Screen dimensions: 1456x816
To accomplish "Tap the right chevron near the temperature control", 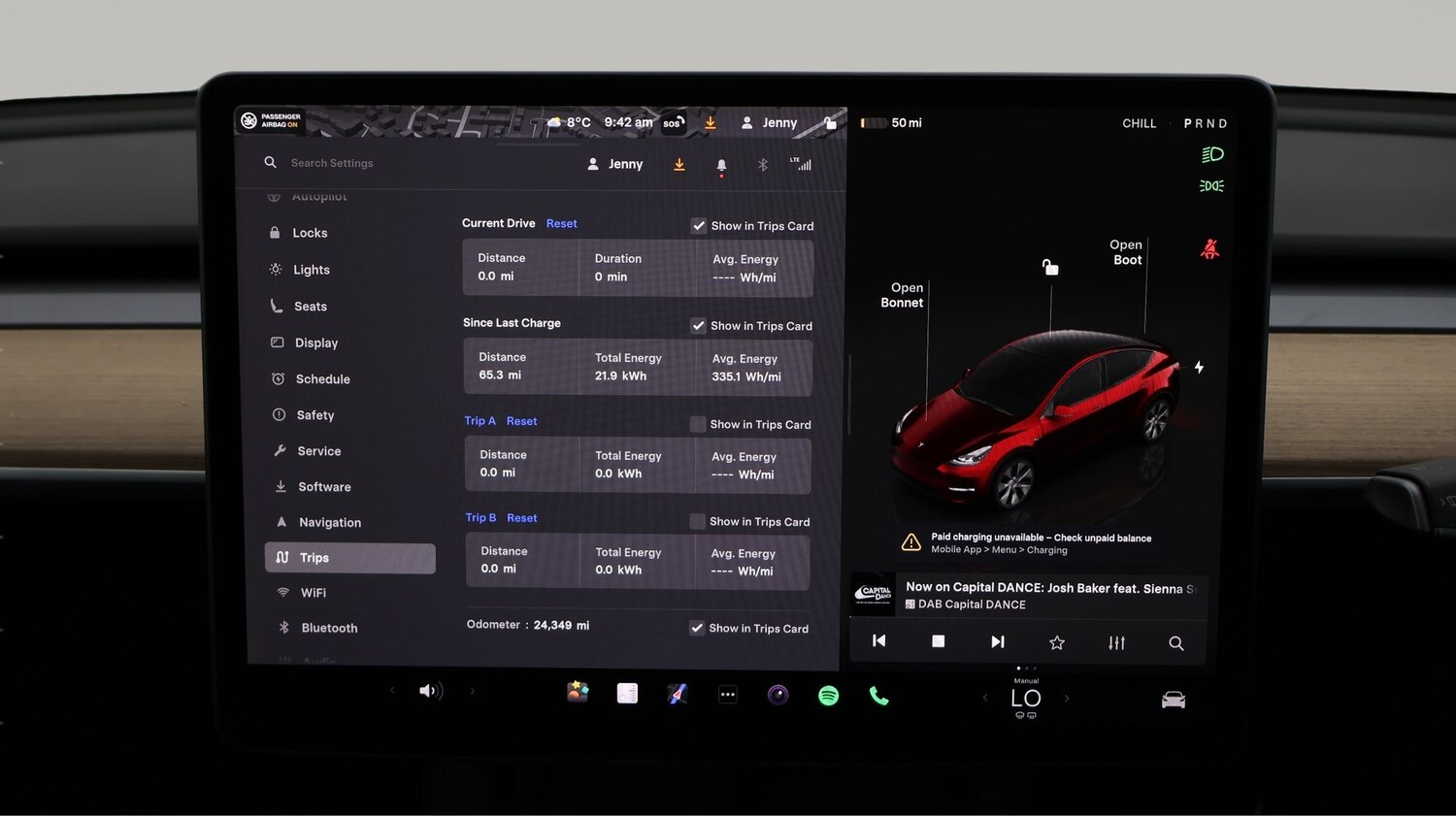I will (x=1066, y=698).
